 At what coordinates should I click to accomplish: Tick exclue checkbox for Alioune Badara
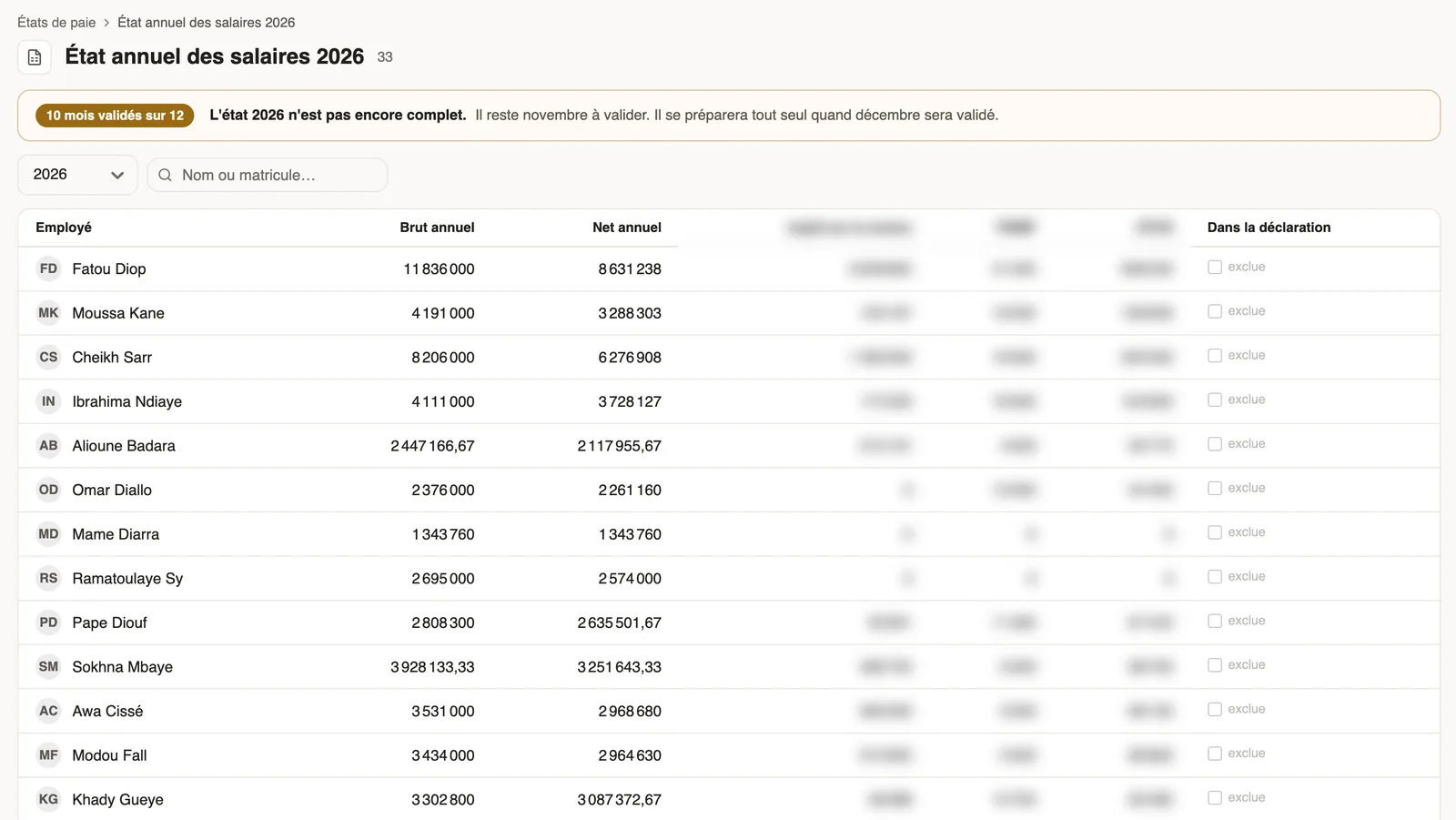tap(1215, 444)
